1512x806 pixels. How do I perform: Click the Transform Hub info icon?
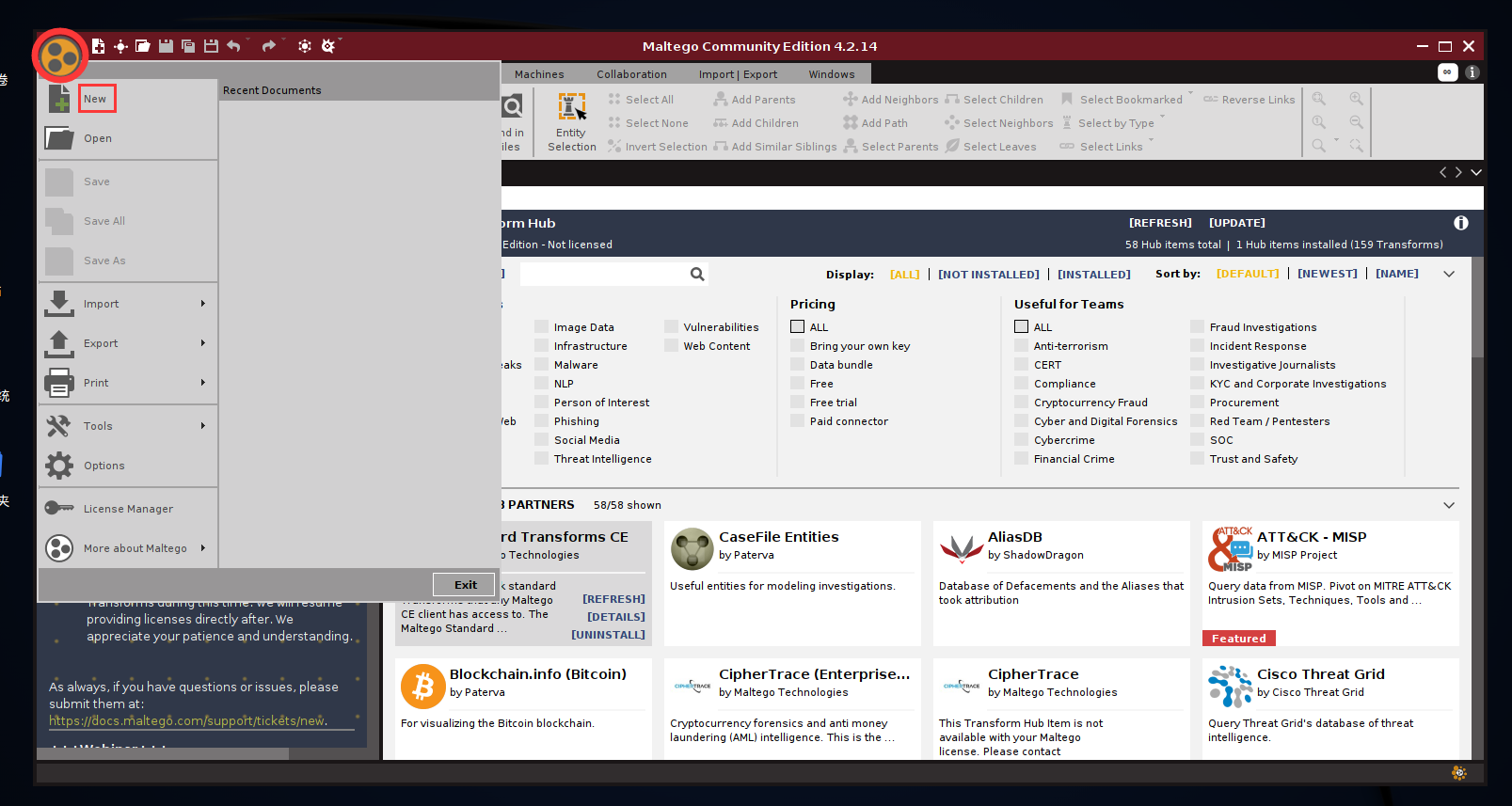[x=1461, y=223]
